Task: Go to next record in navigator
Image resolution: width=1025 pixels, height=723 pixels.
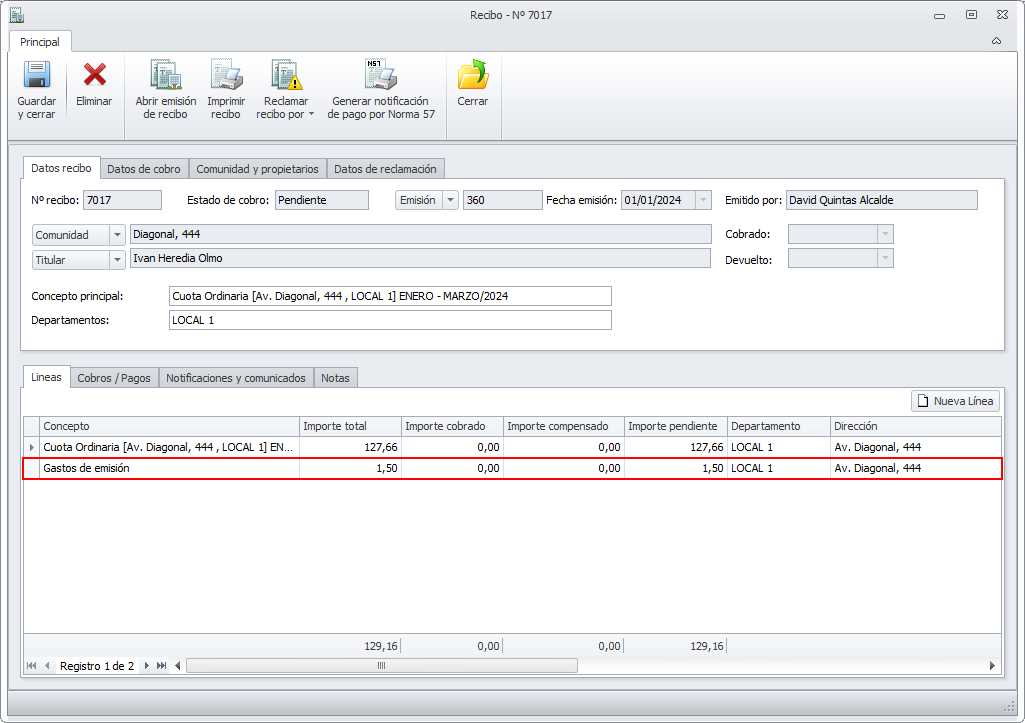Action: (x=146, y=666)
